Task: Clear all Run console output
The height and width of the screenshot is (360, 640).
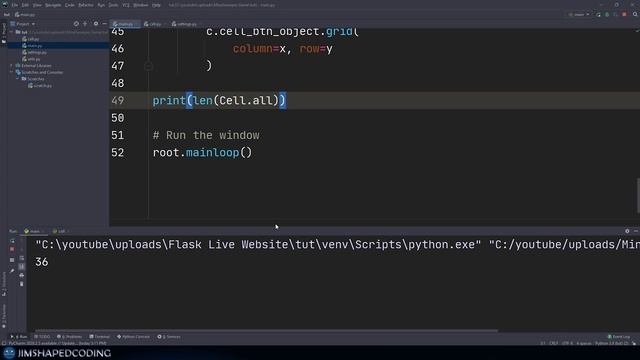Action: [22, 284]
